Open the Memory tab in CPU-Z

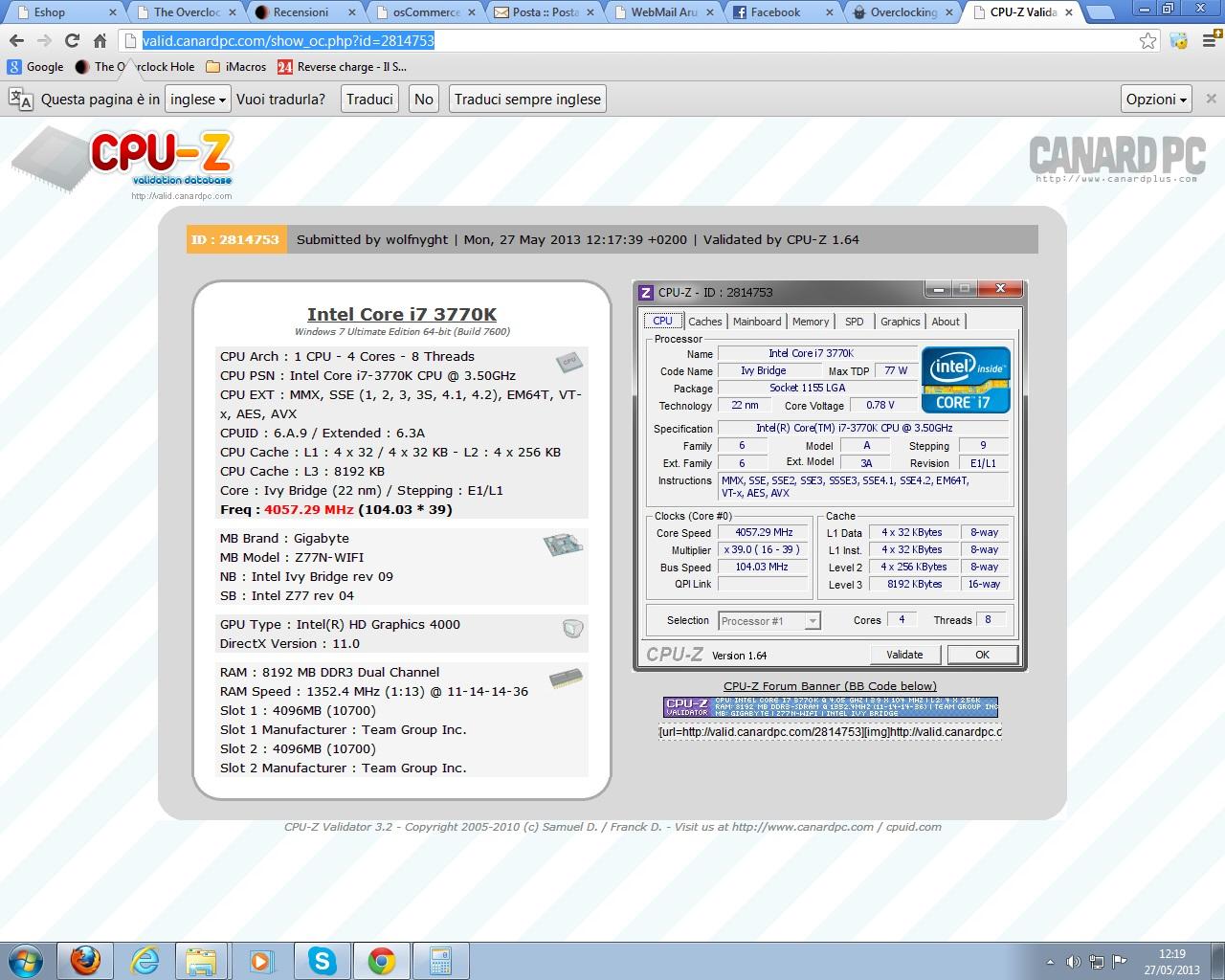coord(811,322)
